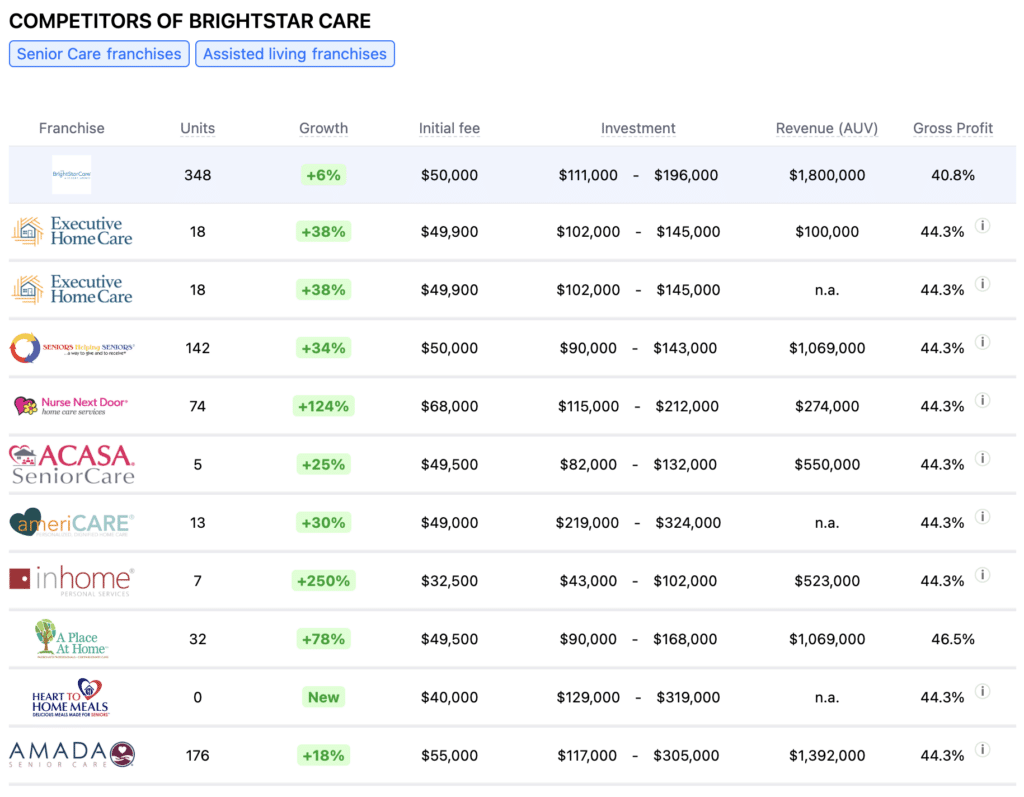Screen dimensions: 1024x797
Task: Click the +34% growth badge
Action: pos(323,348)
